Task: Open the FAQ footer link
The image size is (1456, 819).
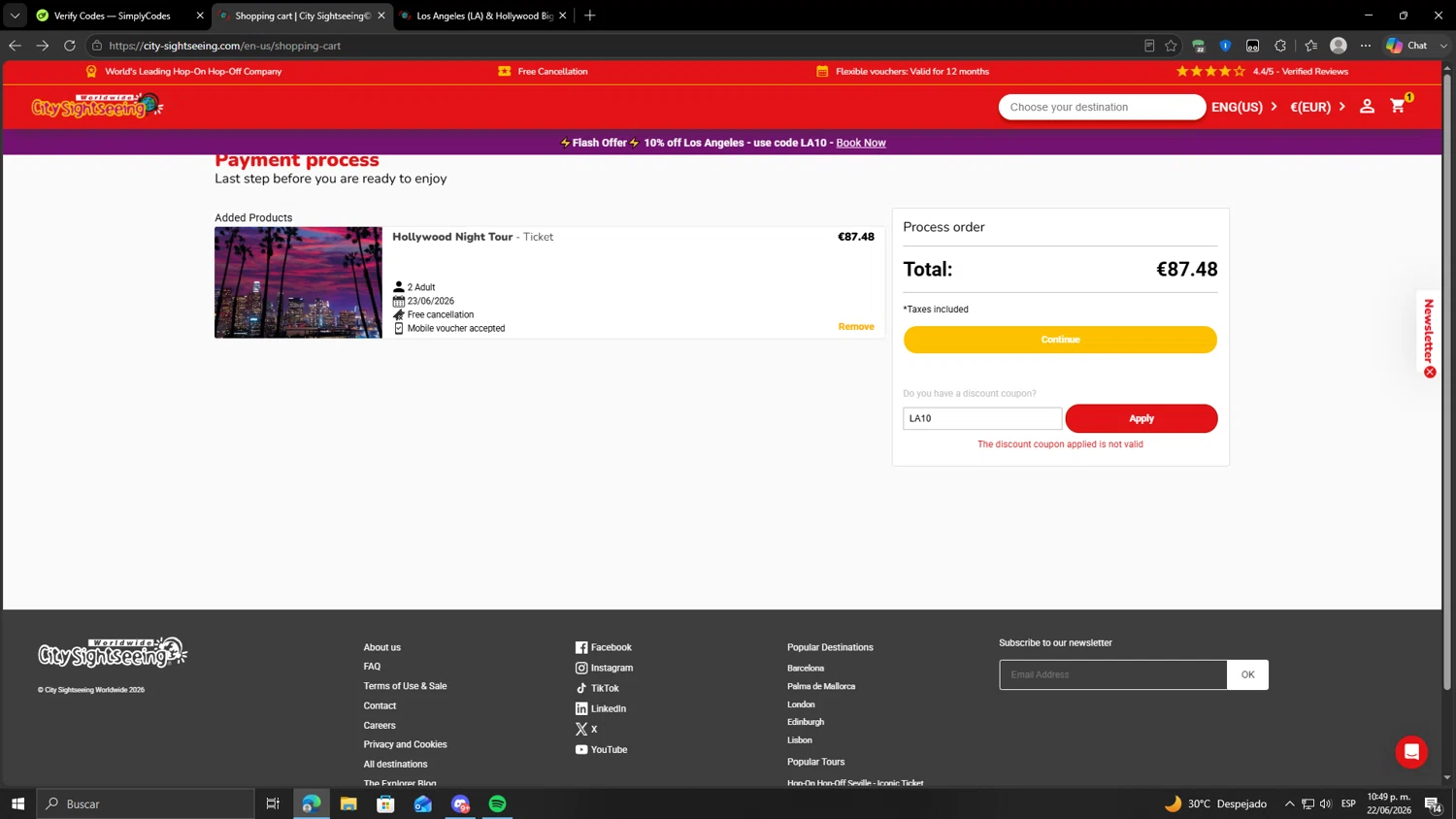Action: [x=372, y=667]
